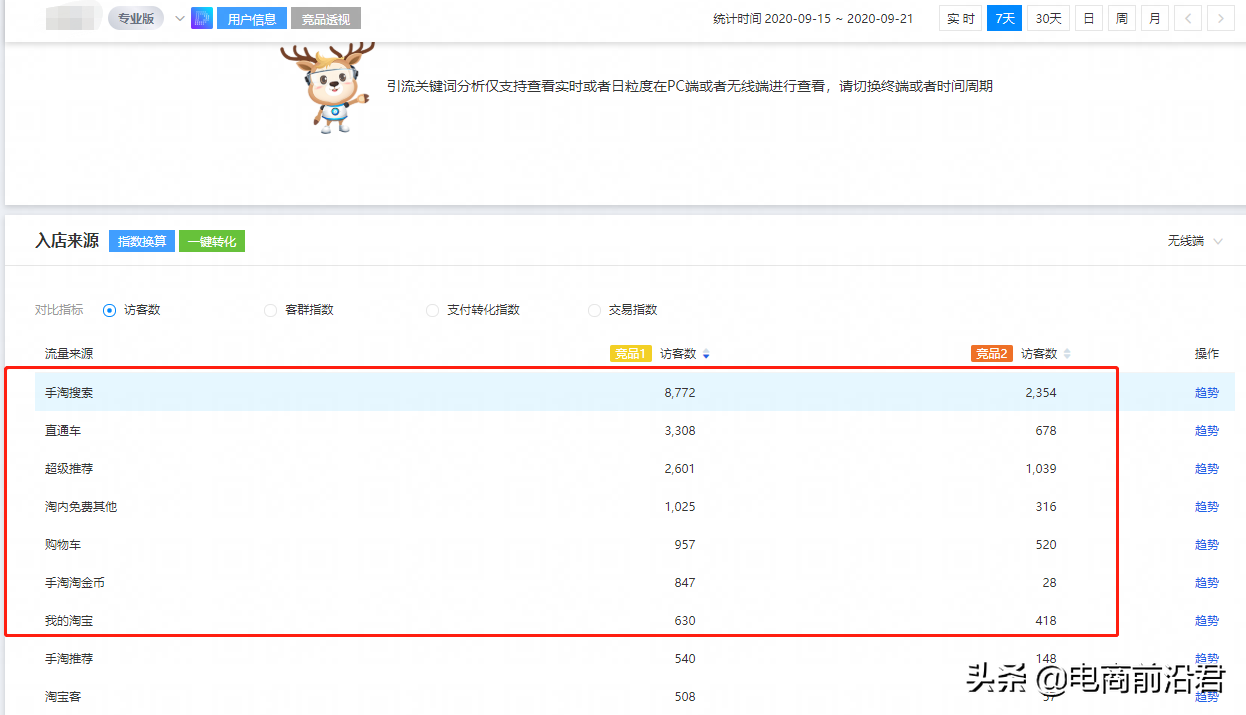This screenshot has width=1246, height=715.
Task: Click the 直通车 source name
Action: coord(63,431)
